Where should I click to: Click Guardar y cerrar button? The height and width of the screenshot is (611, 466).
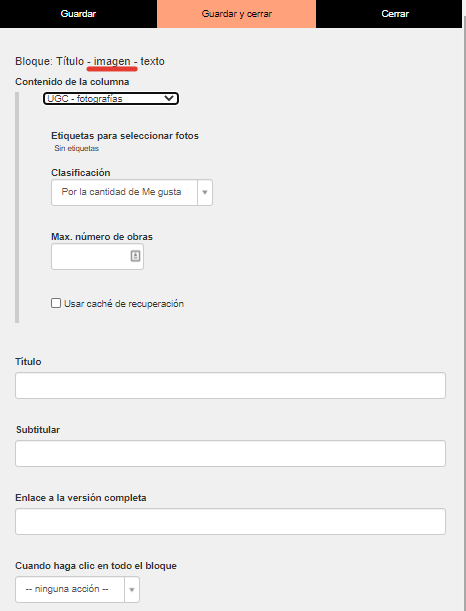tap(237, 14)
